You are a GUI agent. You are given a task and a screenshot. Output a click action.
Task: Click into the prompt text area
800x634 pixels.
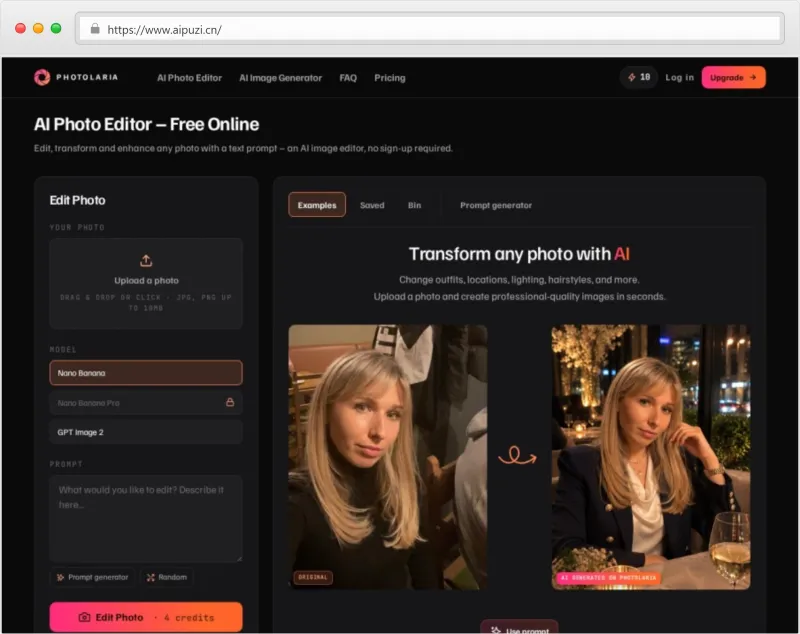point(146,519)
